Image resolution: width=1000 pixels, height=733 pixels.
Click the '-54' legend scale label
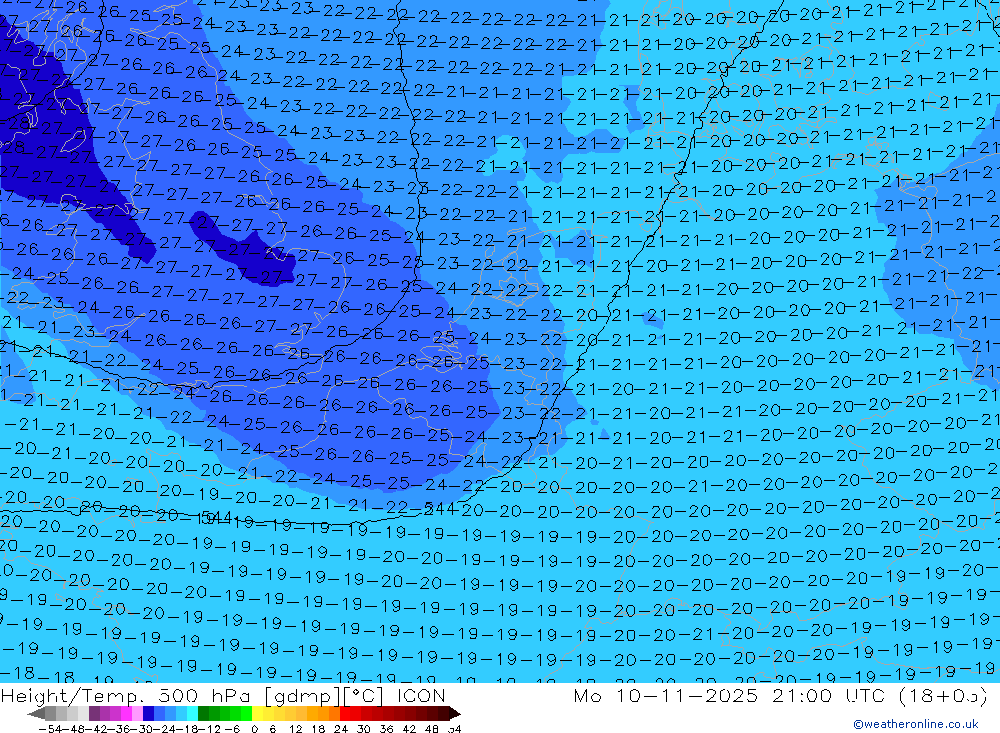pos(50,729)
